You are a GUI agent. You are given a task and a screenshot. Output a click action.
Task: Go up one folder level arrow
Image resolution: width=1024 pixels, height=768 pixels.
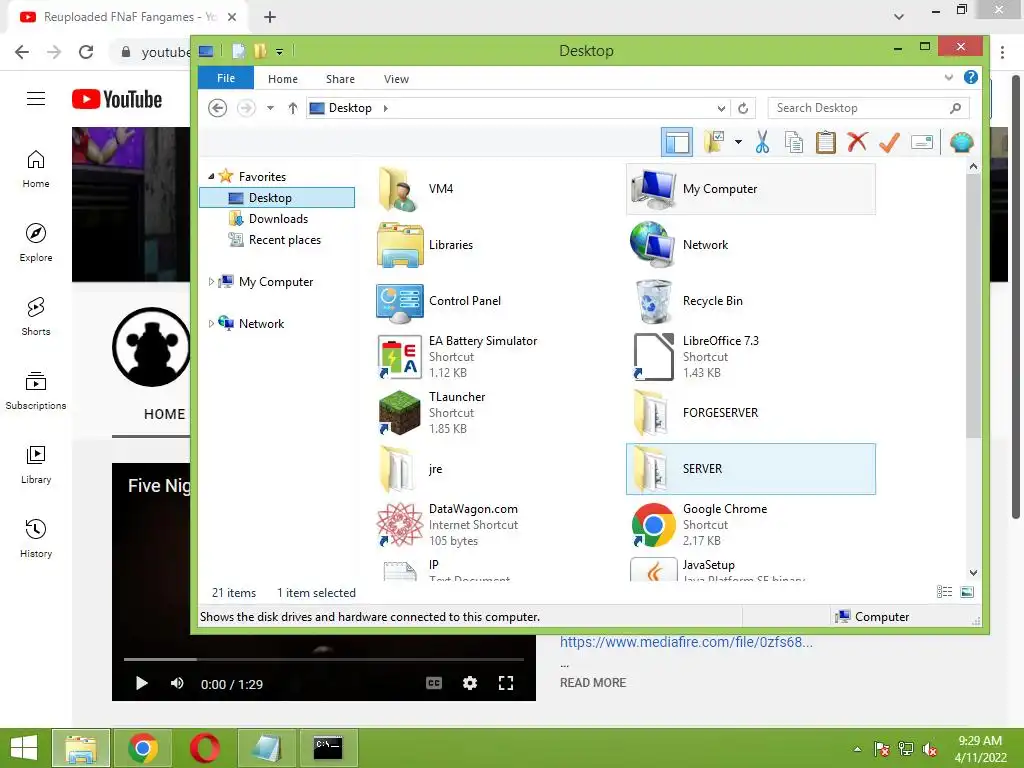pos(293,108)
